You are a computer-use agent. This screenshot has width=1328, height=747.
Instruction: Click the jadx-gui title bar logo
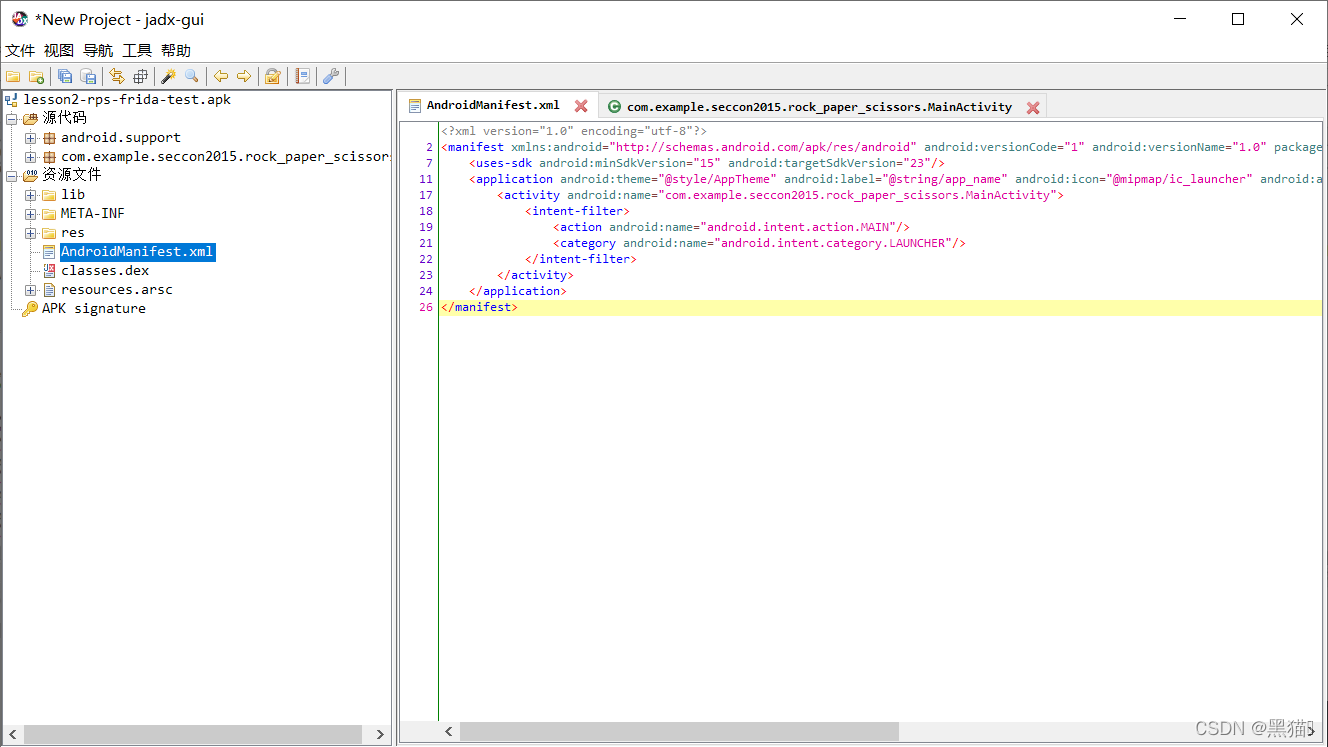[19, 19]
